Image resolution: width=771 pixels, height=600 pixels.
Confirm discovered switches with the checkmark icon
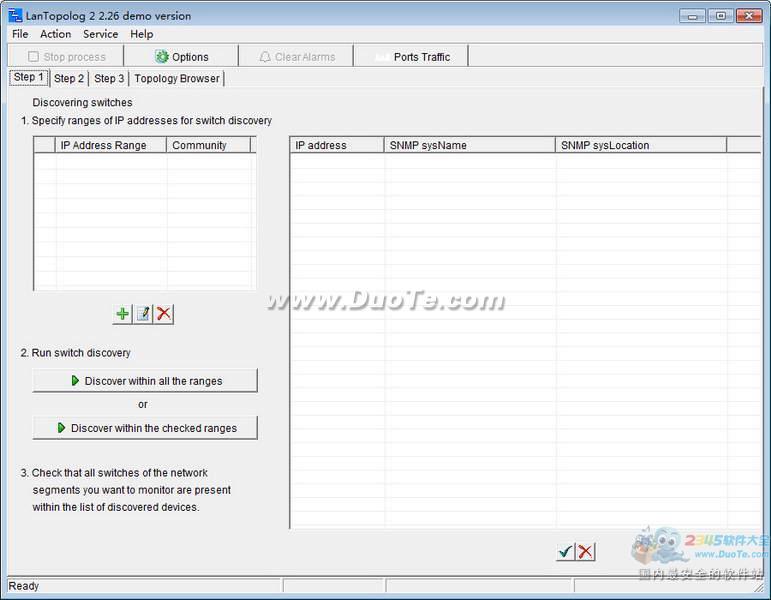tap(565, 552)
